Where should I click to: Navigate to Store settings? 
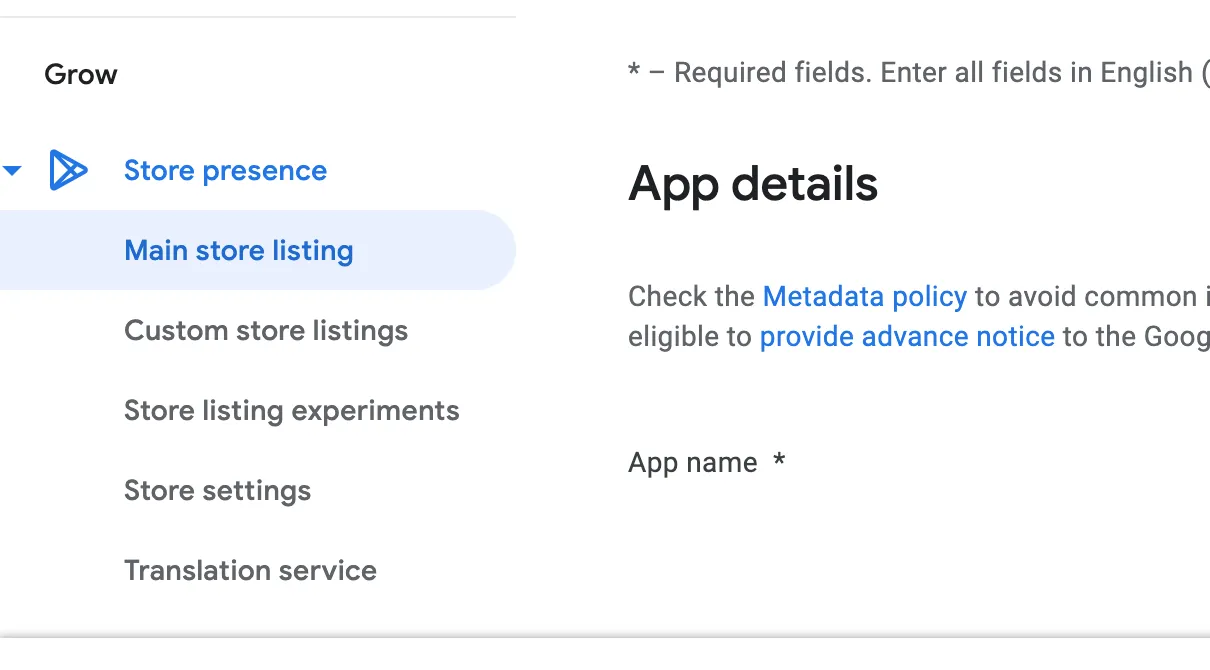[217, 491]
